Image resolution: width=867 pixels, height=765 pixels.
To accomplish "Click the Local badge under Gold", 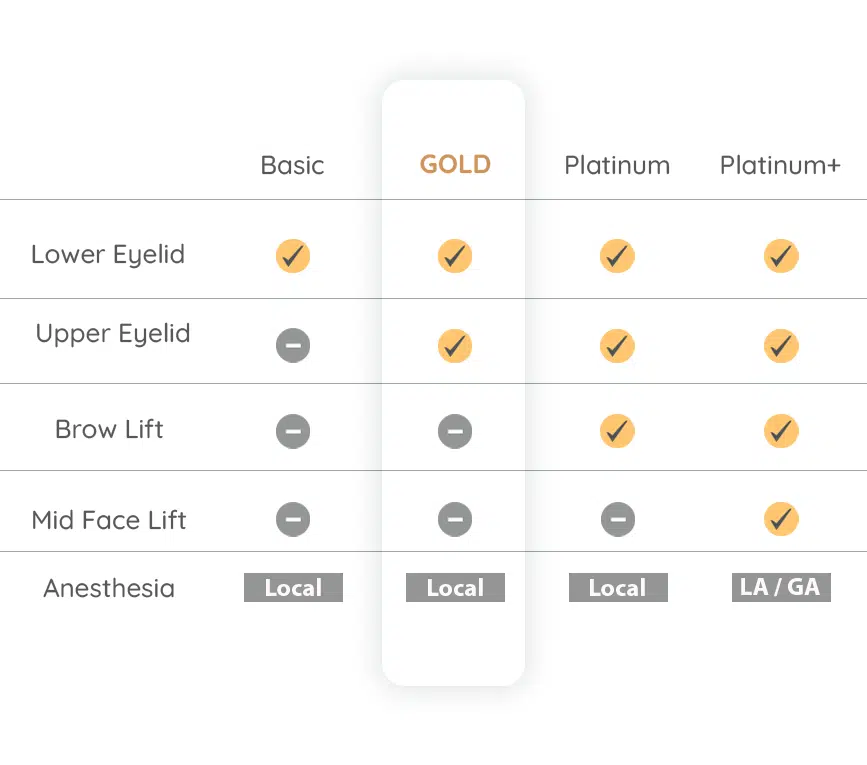I will point(455,588).
